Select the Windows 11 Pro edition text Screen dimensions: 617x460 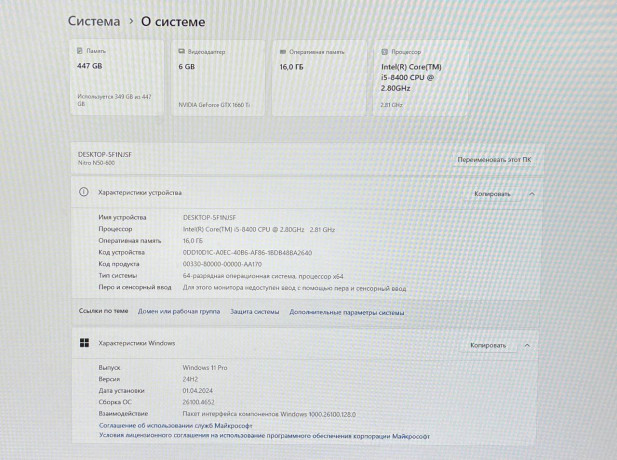tap(205, 368)
